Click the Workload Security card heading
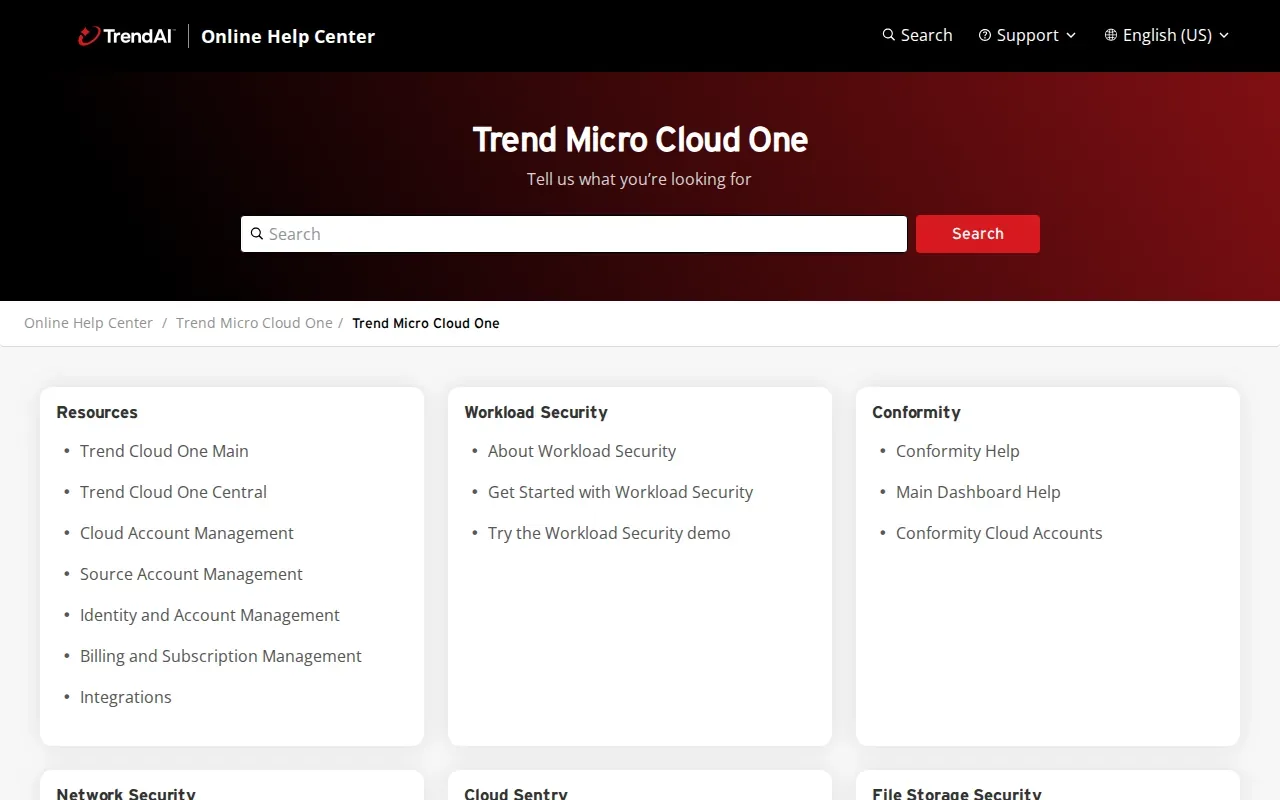The height and width of the screenshot is (800, 1280). tap(536, 412)
